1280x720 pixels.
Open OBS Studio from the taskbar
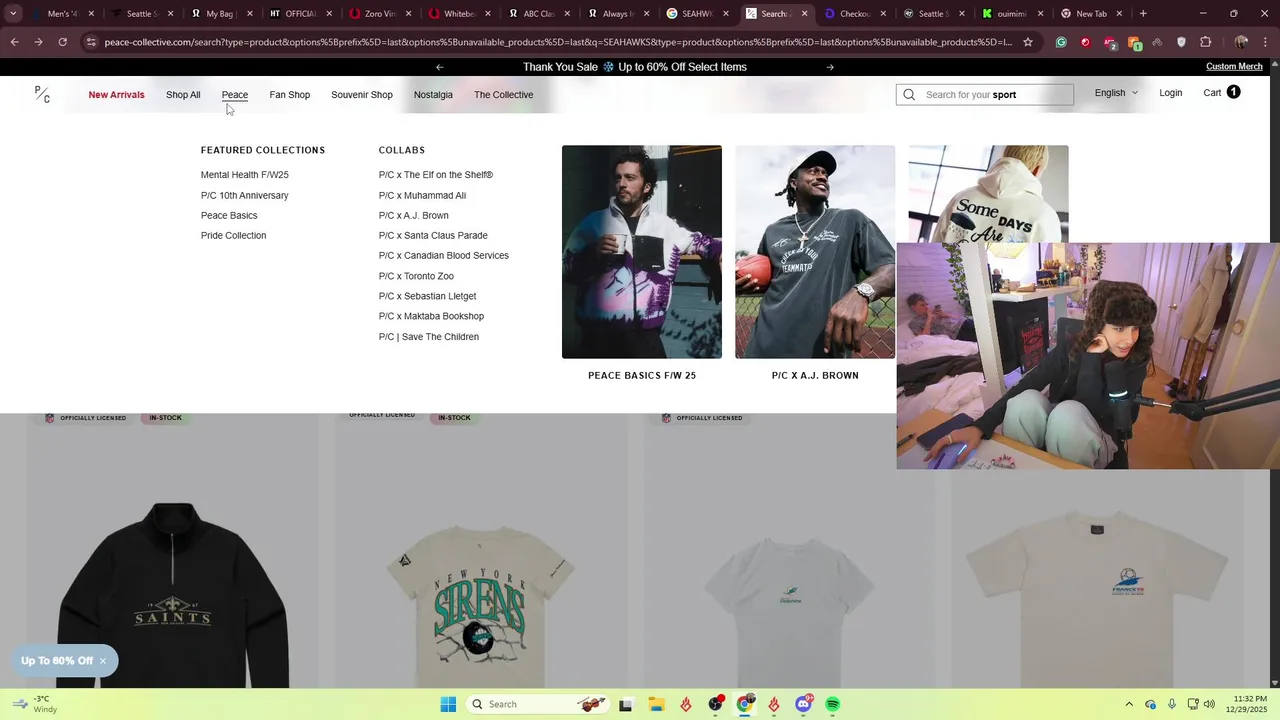pos(715,704)
